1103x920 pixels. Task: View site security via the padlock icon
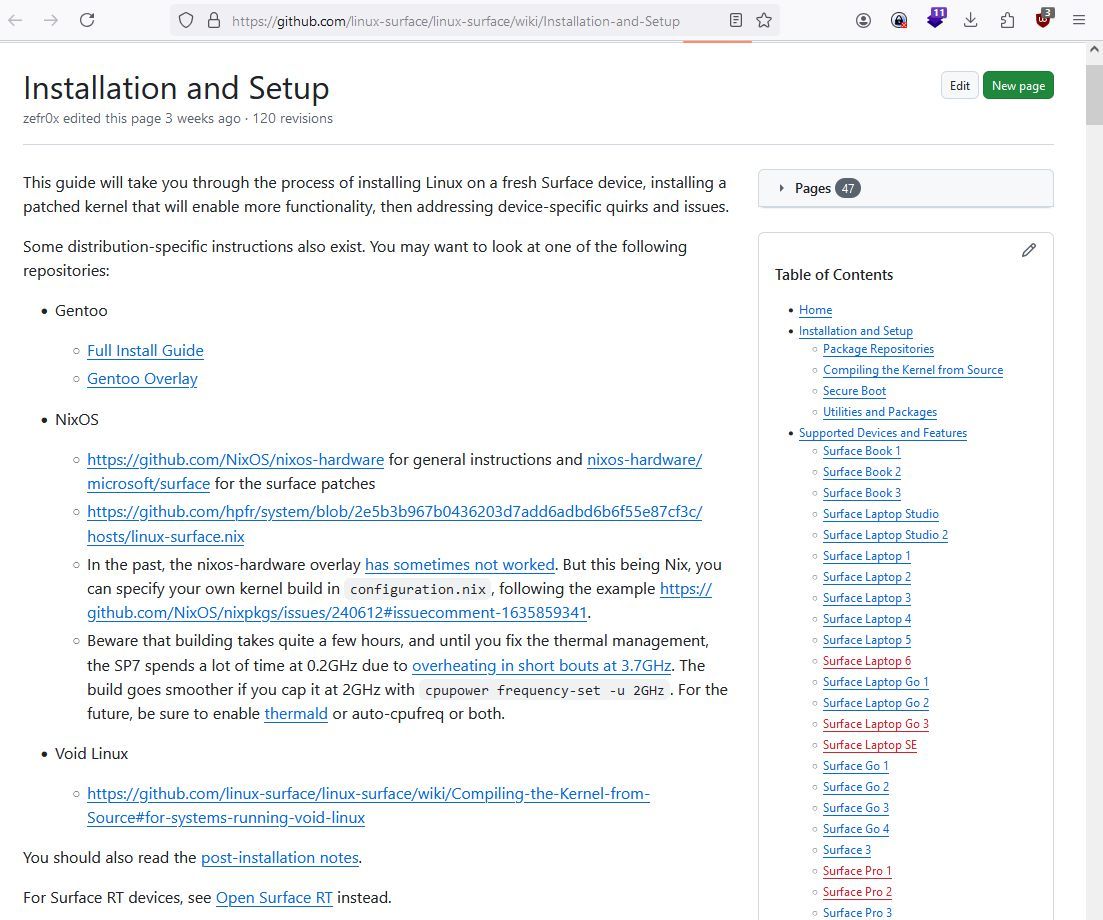pyautogui.click(x=214, y=20)
